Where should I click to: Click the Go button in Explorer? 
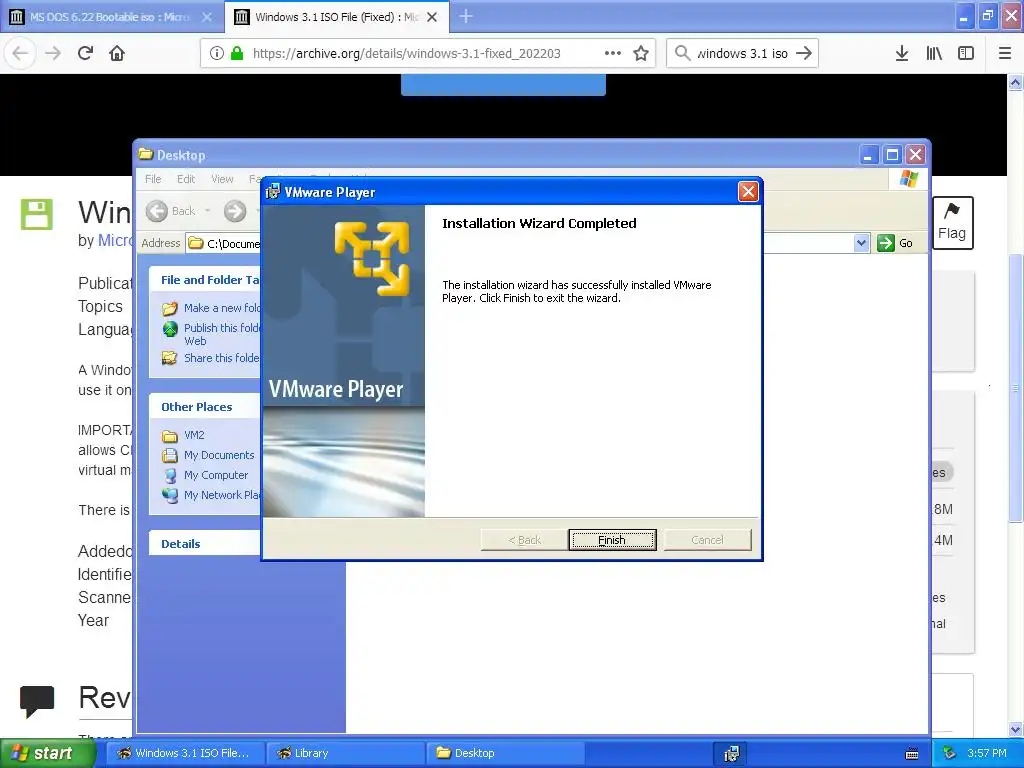tap(895, 243)
